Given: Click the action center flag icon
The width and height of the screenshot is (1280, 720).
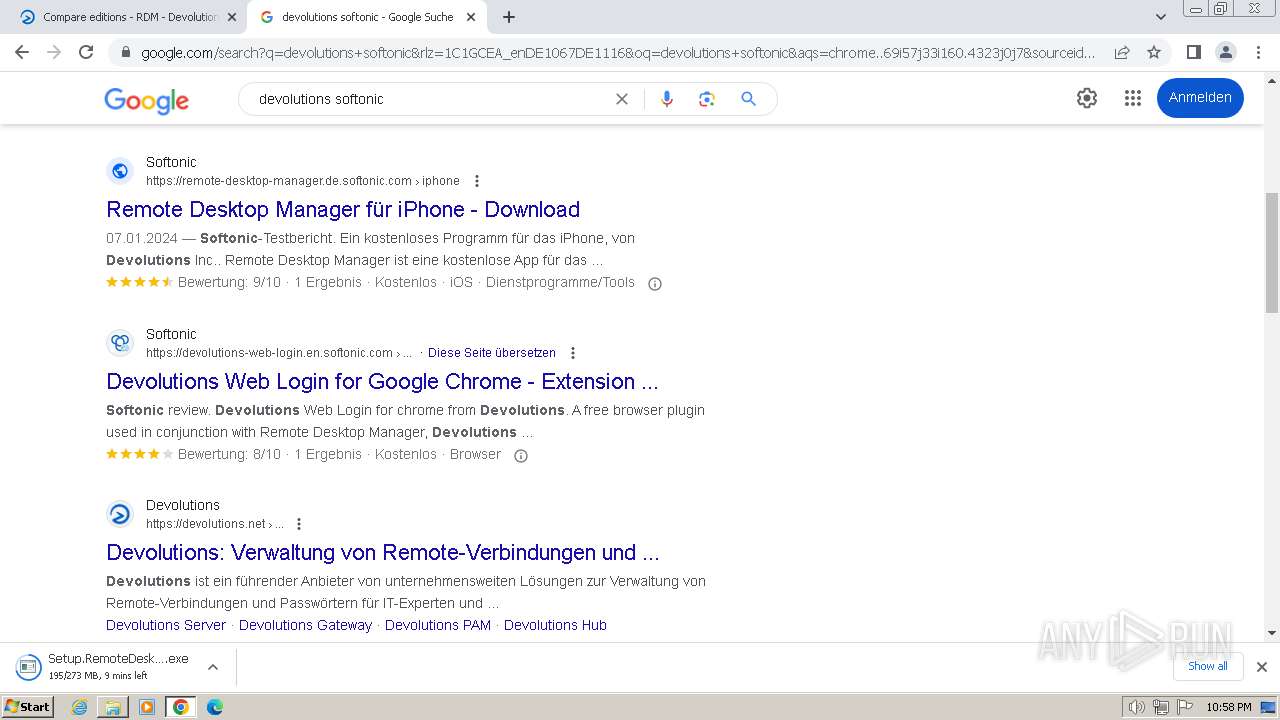Looking at the screenshot, I should 1183,707.
